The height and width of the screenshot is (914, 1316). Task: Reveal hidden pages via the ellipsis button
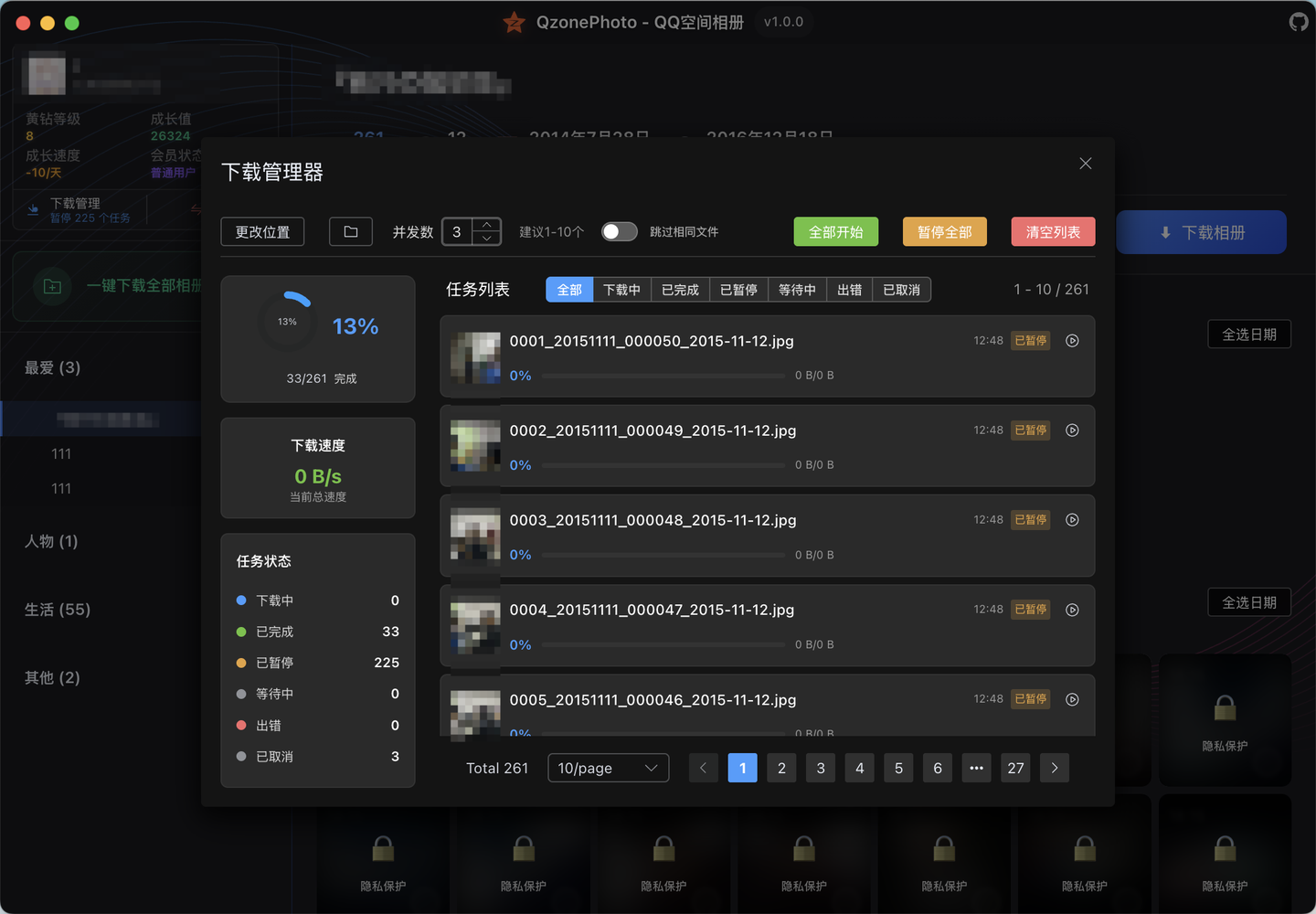[976, 768]
